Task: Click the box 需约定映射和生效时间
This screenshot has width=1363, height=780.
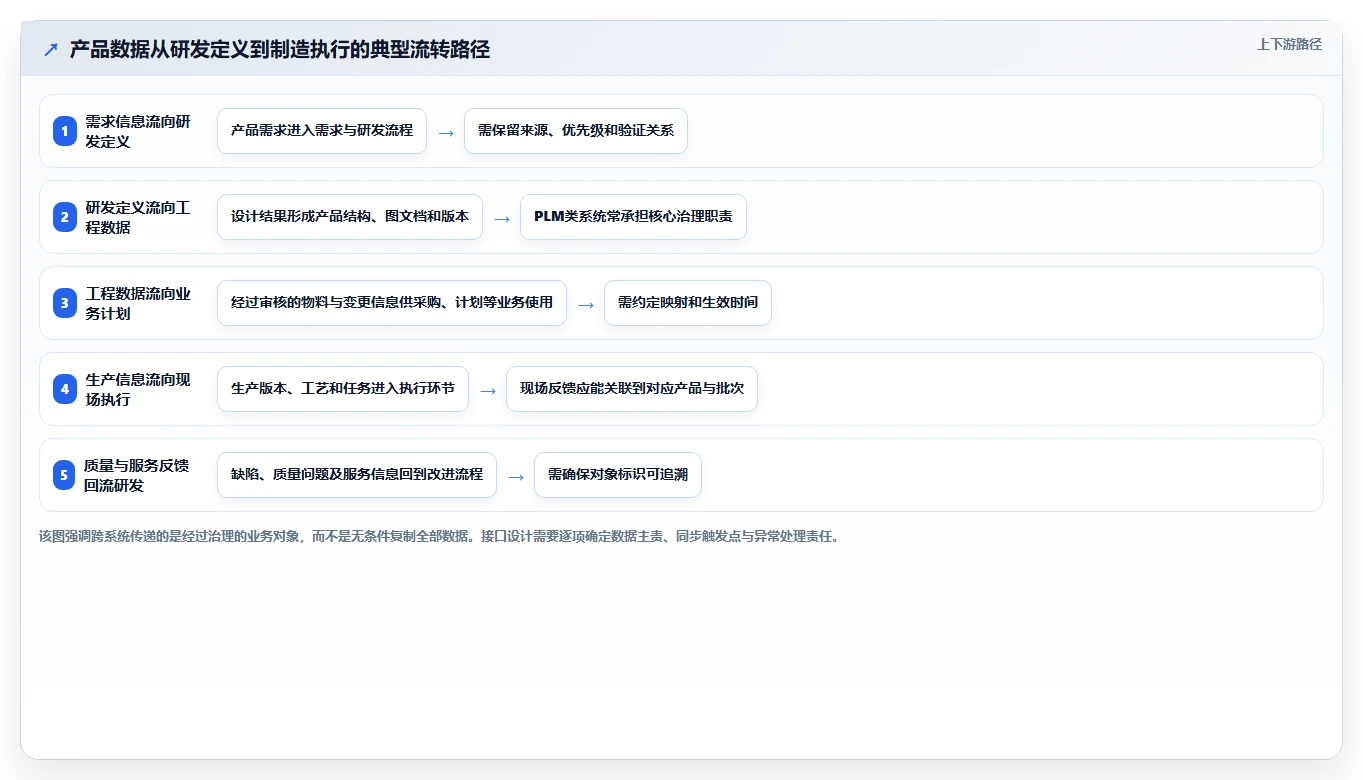Action: pyautogui.click(x=688, y=303)
